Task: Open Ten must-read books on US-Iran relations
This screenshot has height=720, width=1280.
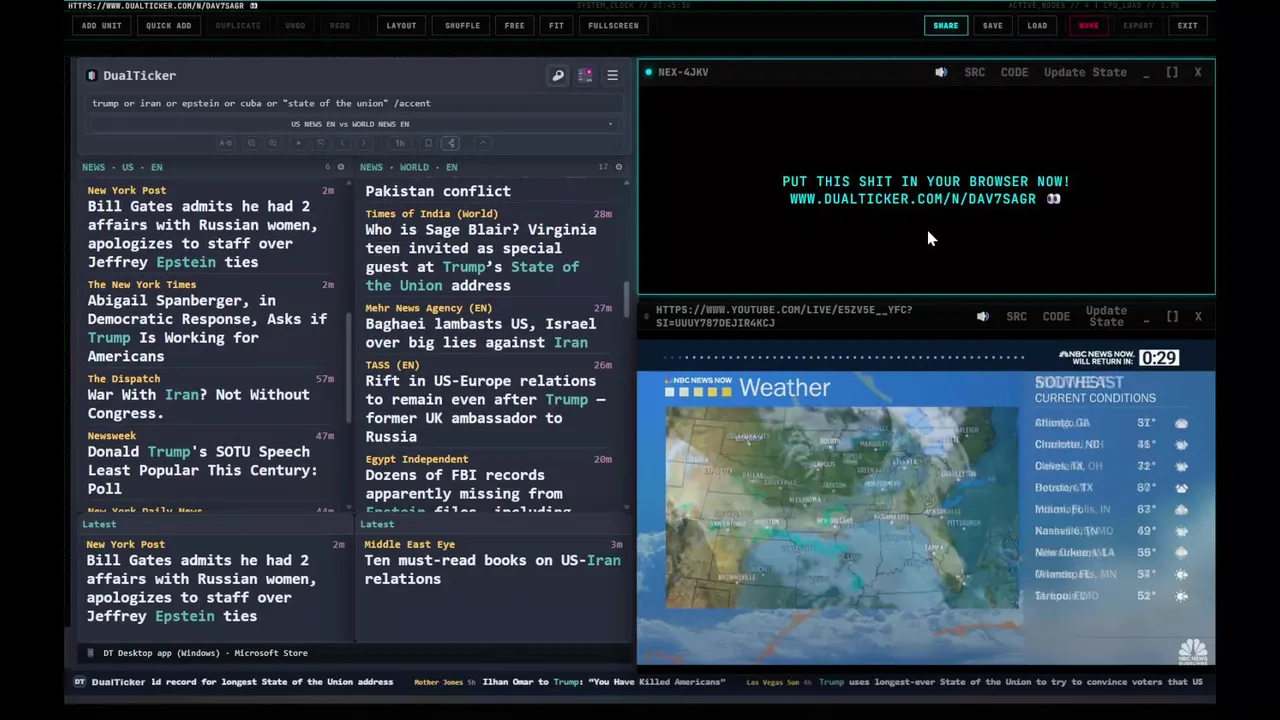Action: 492,569
